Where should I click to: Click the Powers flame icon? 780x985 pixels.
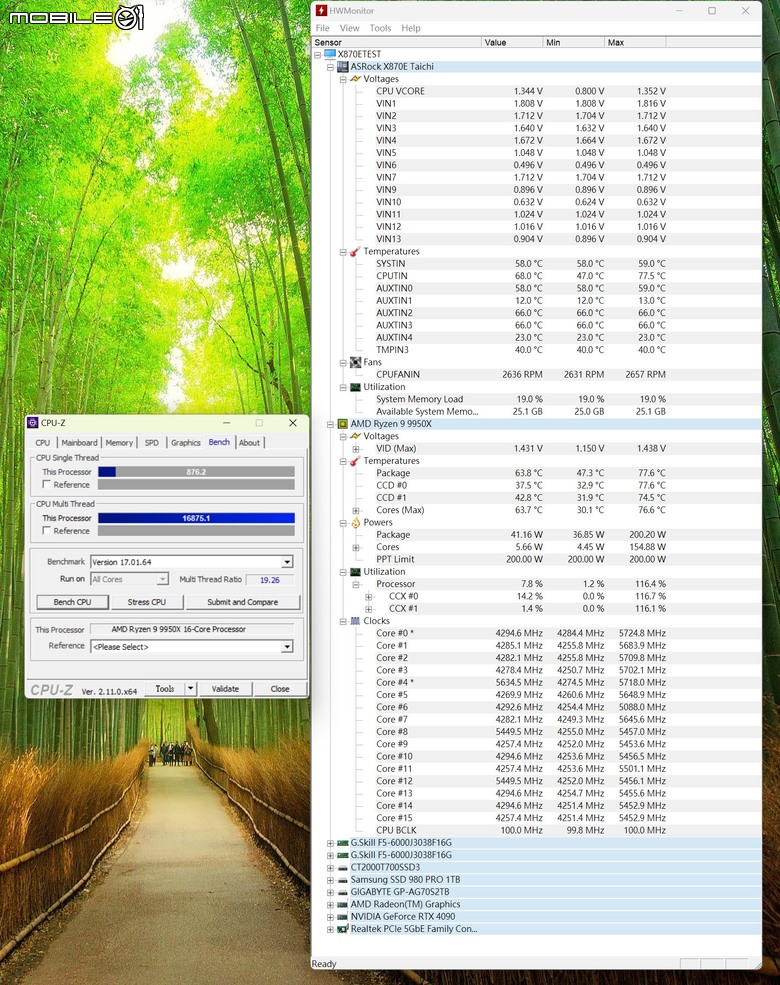[355, 523]
